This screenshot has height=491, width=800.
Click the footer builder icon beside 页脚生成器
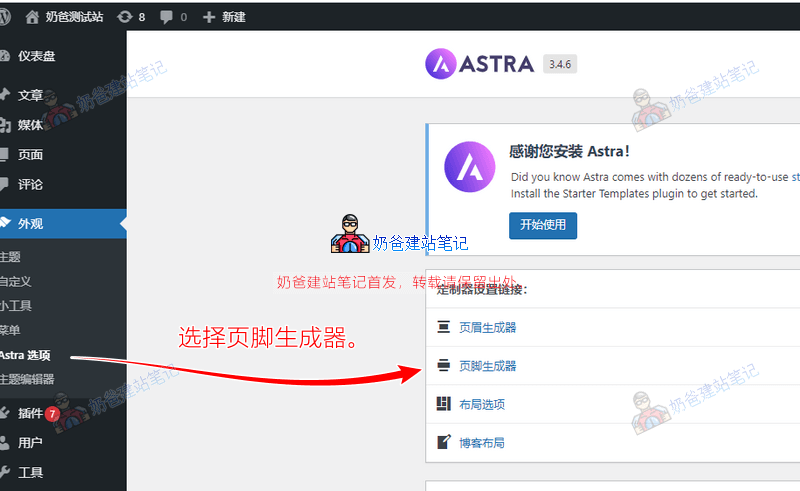pos(443,365)
